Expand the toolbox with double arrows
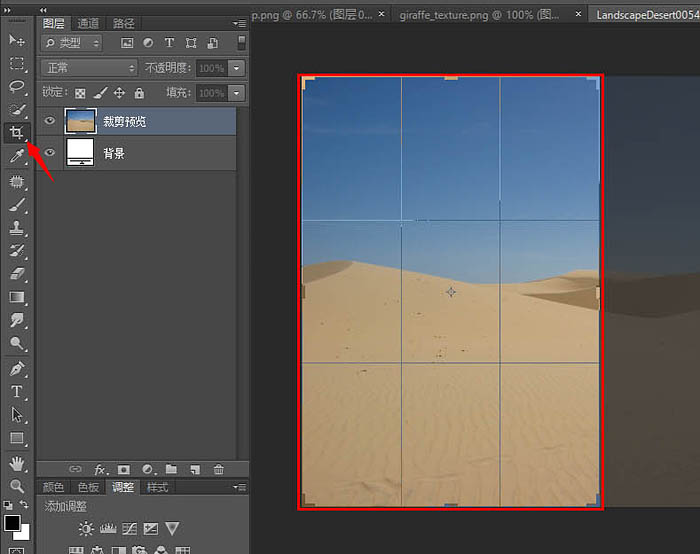Screen dimensions: 700x554 pyautogui.click(x=7, y=10)
